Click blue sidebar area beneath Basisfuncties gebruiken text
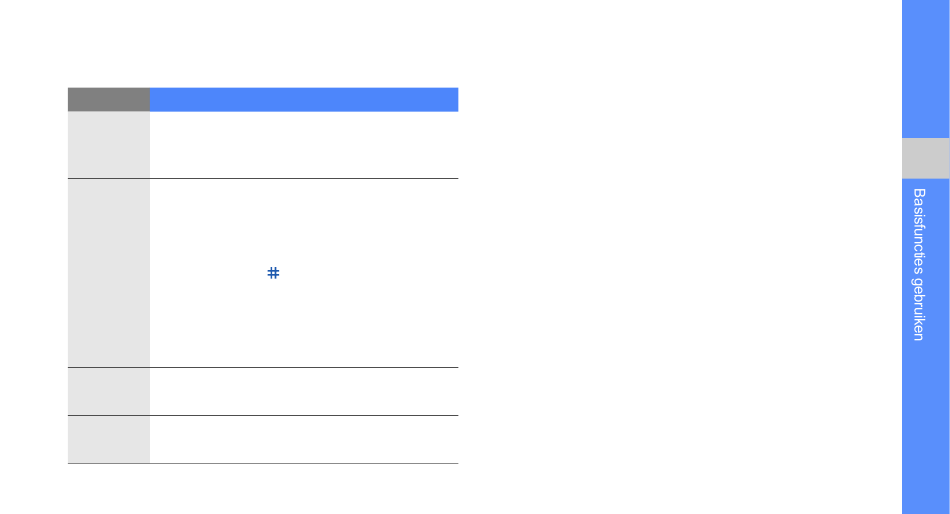 click(x=925, y=430)
